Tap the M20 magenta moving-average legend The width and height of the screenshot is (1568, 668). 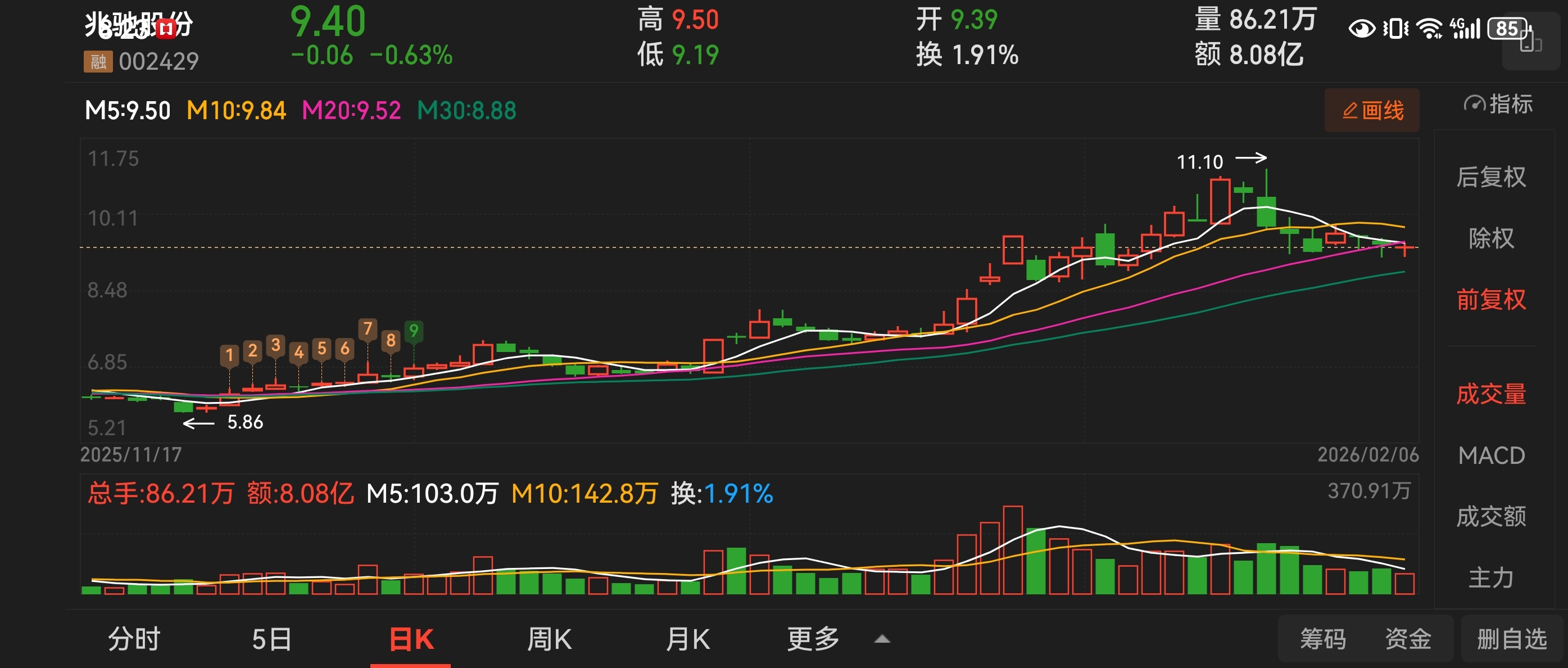coord(351,111)
